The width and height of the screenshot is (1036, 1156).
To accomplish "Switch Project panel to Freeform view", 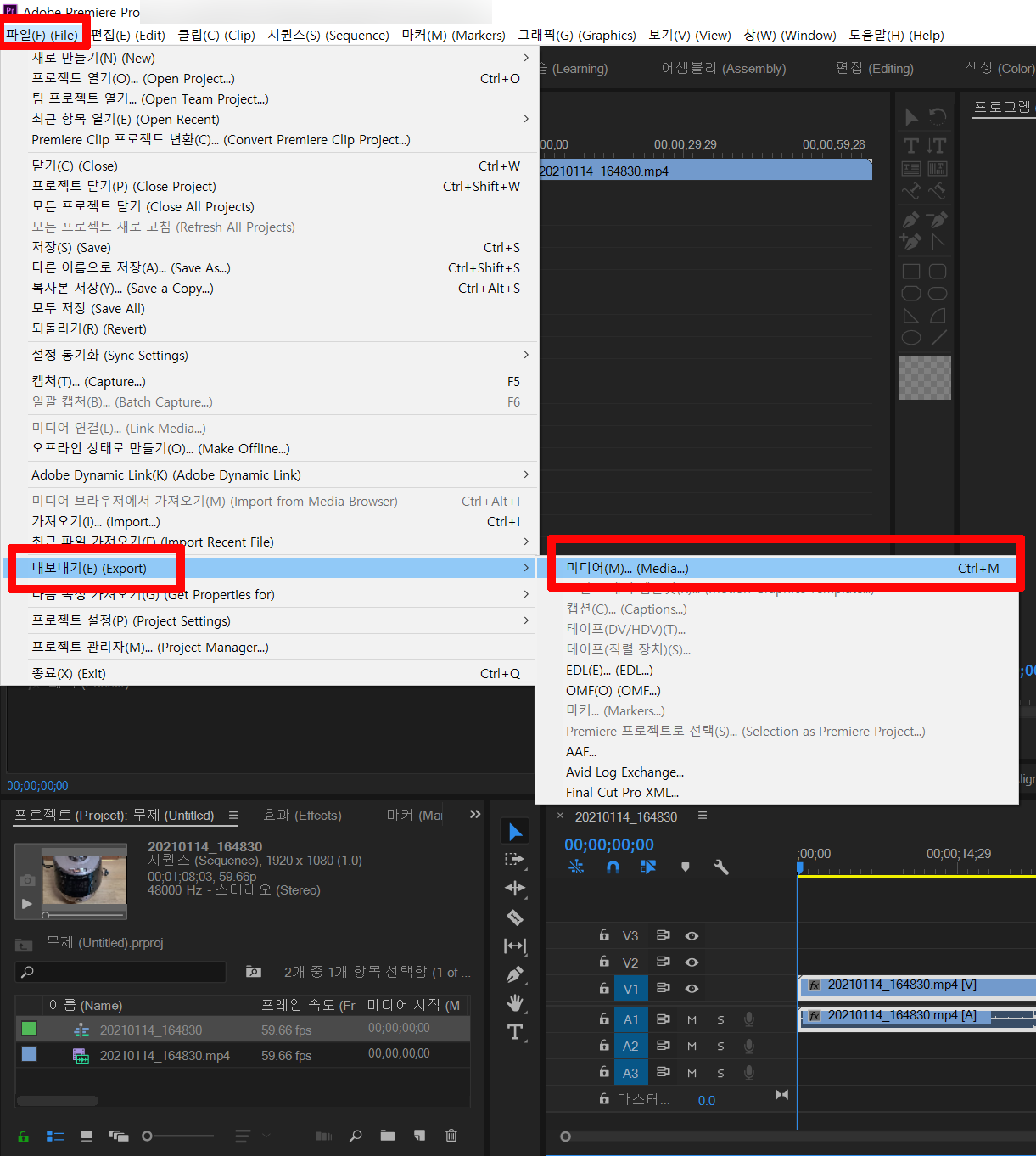I will [x=119, y=1136].
